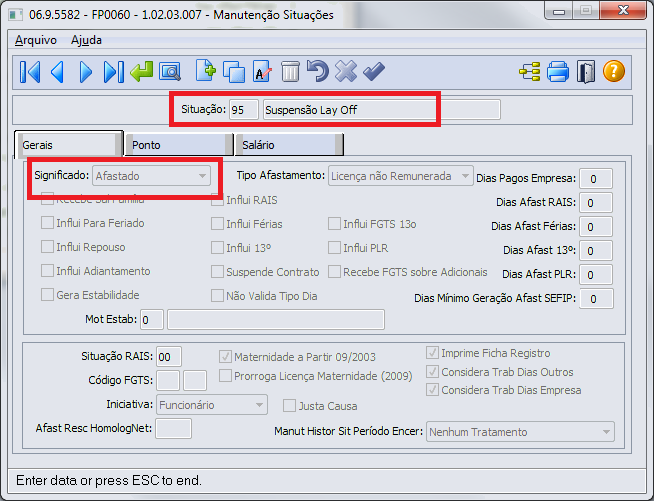
Task: Open the Arquivo menu
Action: coord(36,40)
